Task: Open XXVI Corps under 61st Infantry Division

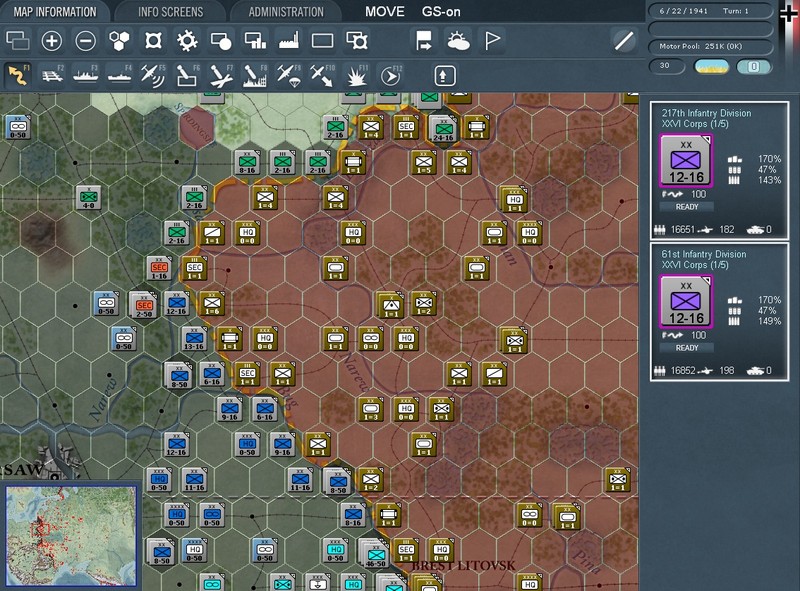Action: pos(694,265)
